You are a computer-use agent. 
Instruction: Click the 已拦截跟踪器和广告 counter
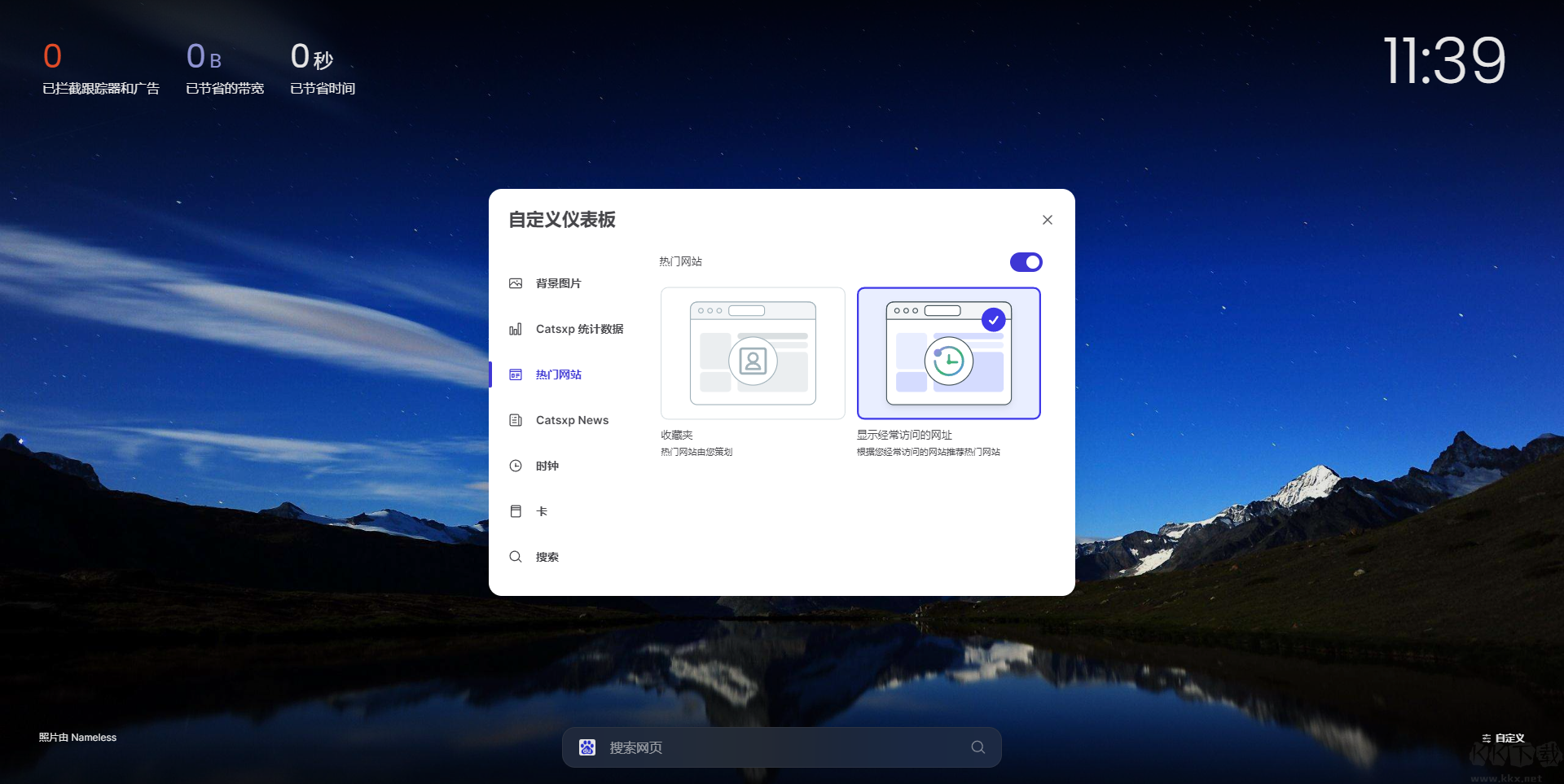(x=101, y=68)
